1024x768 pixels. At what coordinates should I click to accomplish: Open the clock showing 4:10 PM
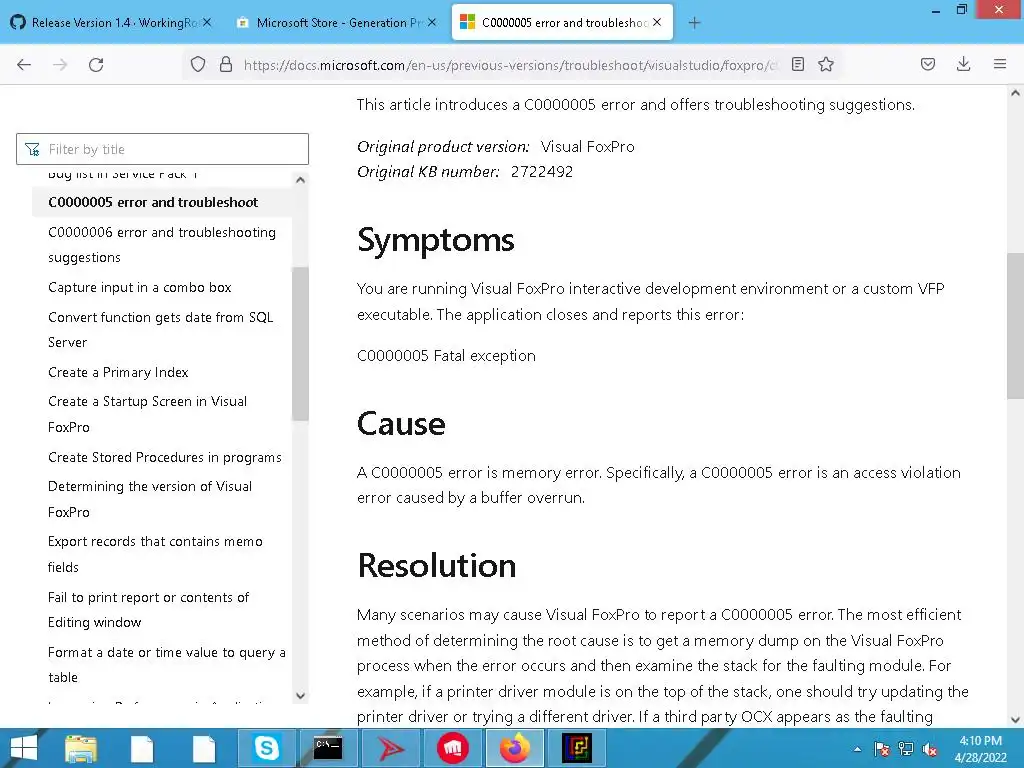[x=980, y=749]
